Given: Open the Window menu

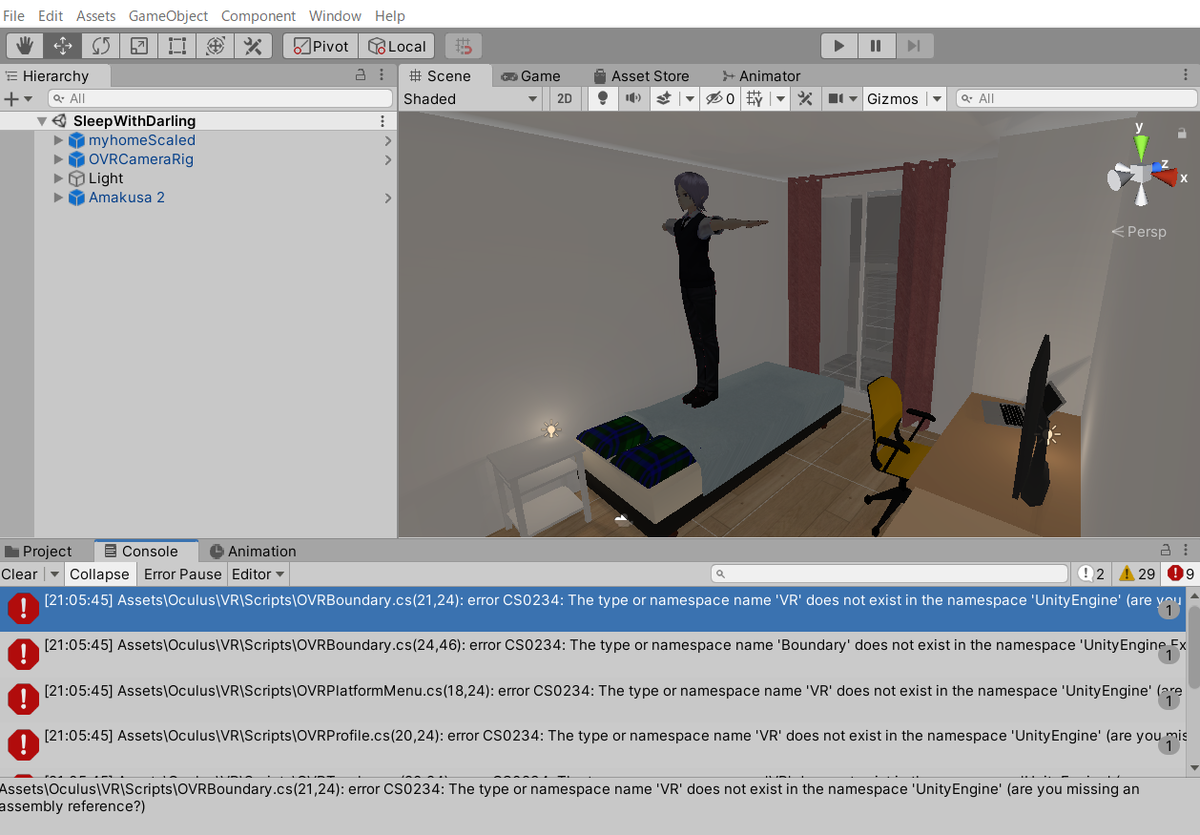Looking at the screenshot, I should coord(335,16).
